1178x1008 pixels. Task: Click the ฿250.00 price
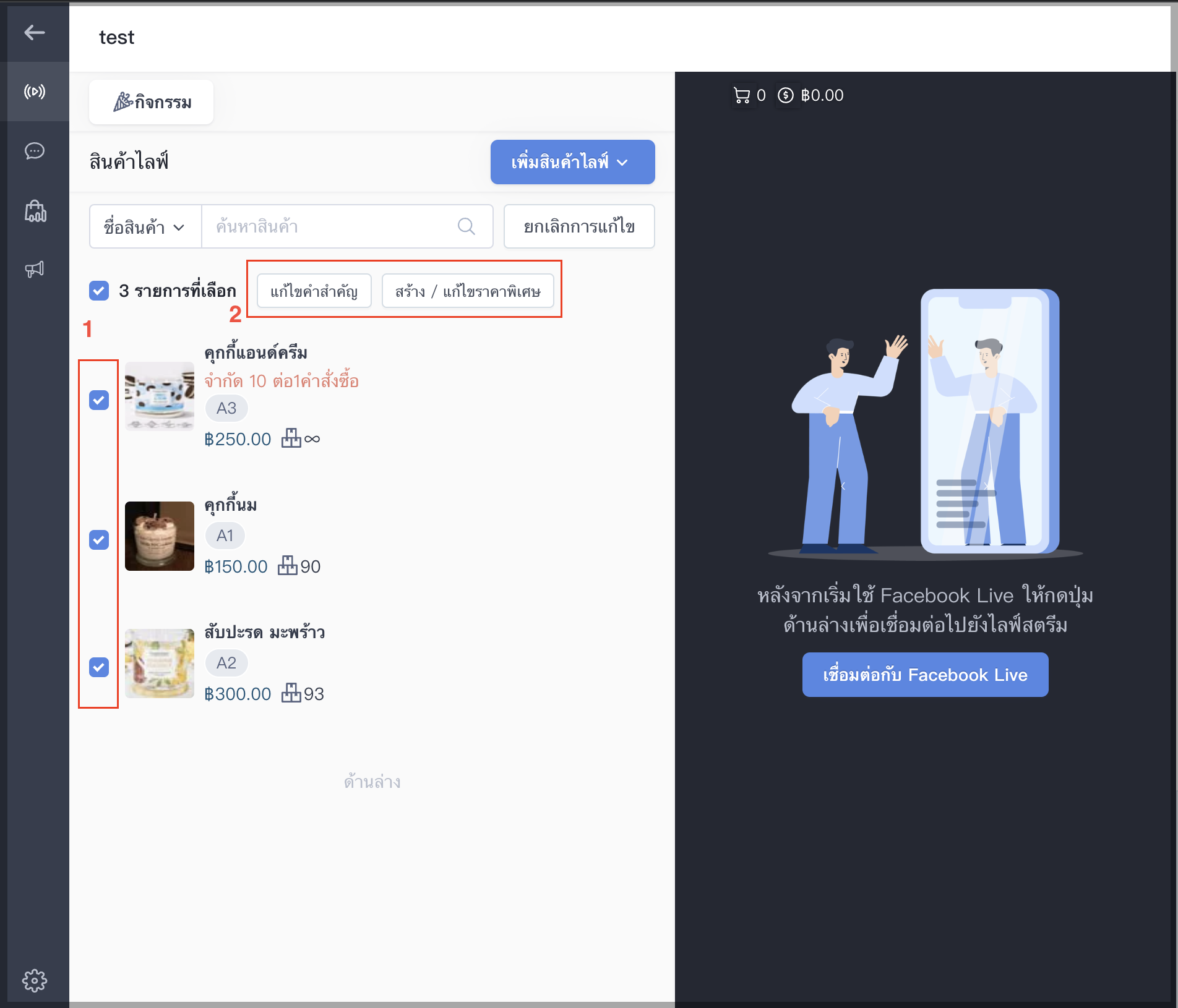tap(238, 439)
